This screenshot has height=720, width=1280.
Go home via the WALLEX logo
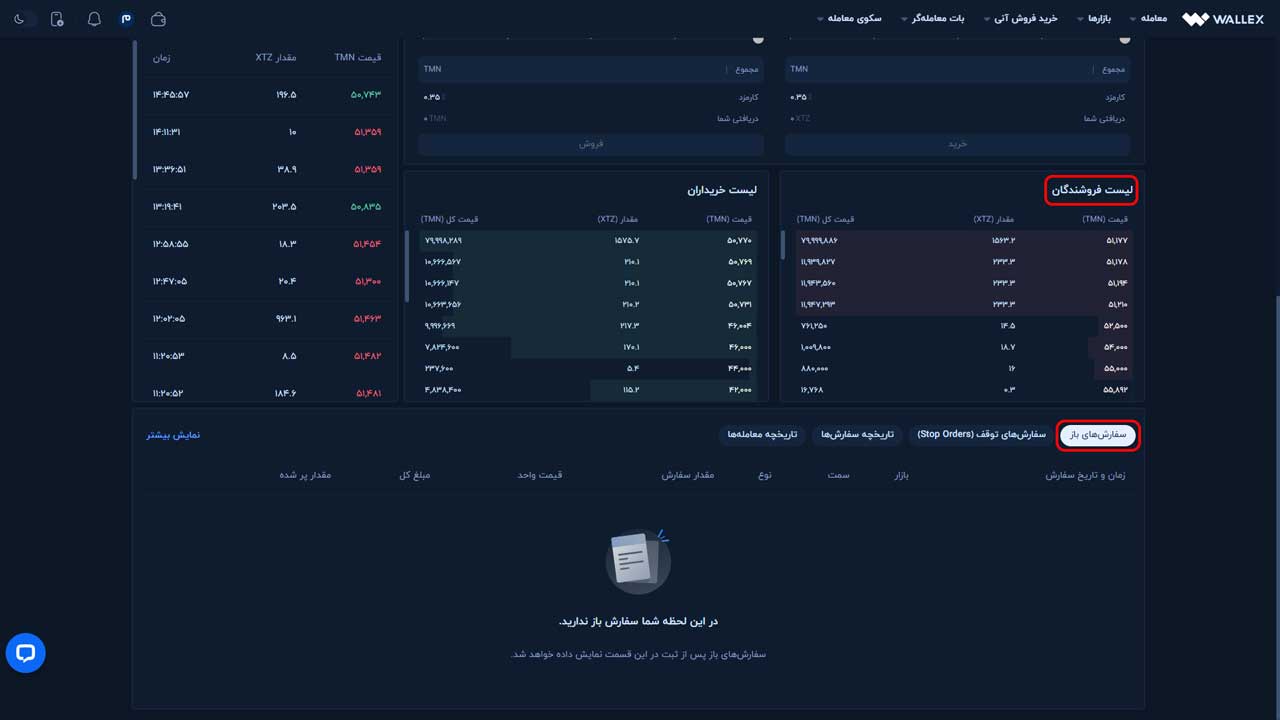tap(1222, 19)
